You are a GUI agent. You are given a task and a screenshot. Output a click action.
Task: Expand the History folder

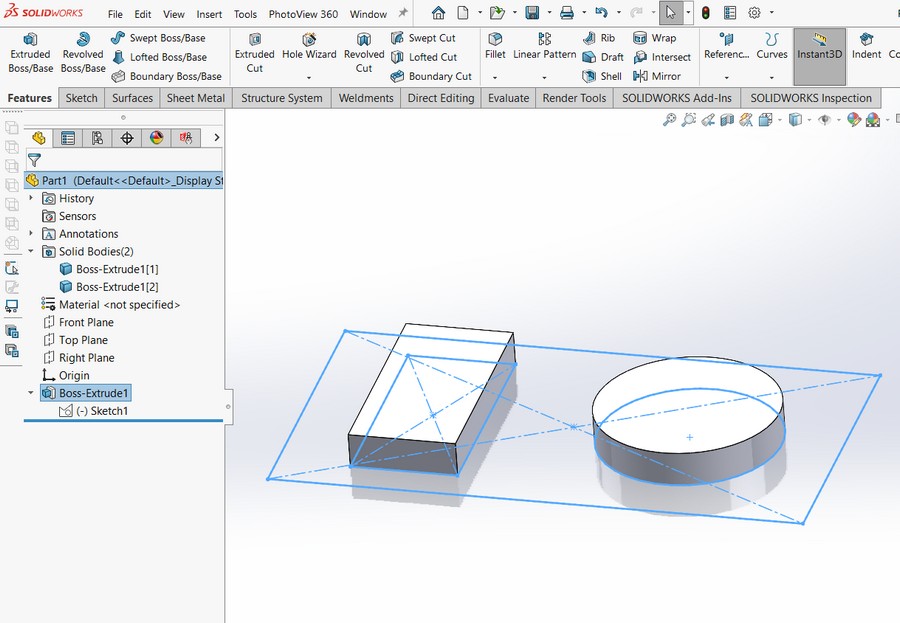pos(31,198)
